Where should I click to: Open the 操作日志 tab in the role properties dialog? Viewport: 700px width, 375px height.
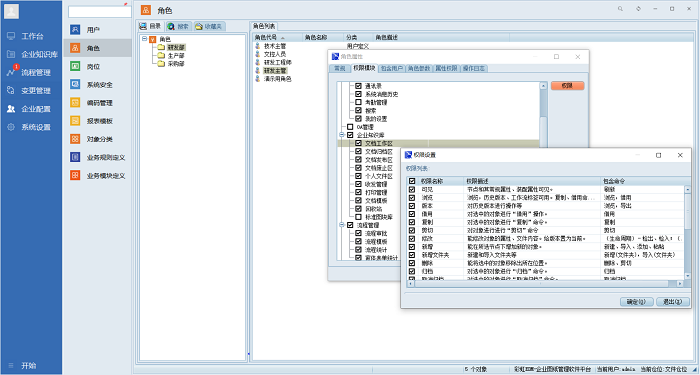[474, 68]
